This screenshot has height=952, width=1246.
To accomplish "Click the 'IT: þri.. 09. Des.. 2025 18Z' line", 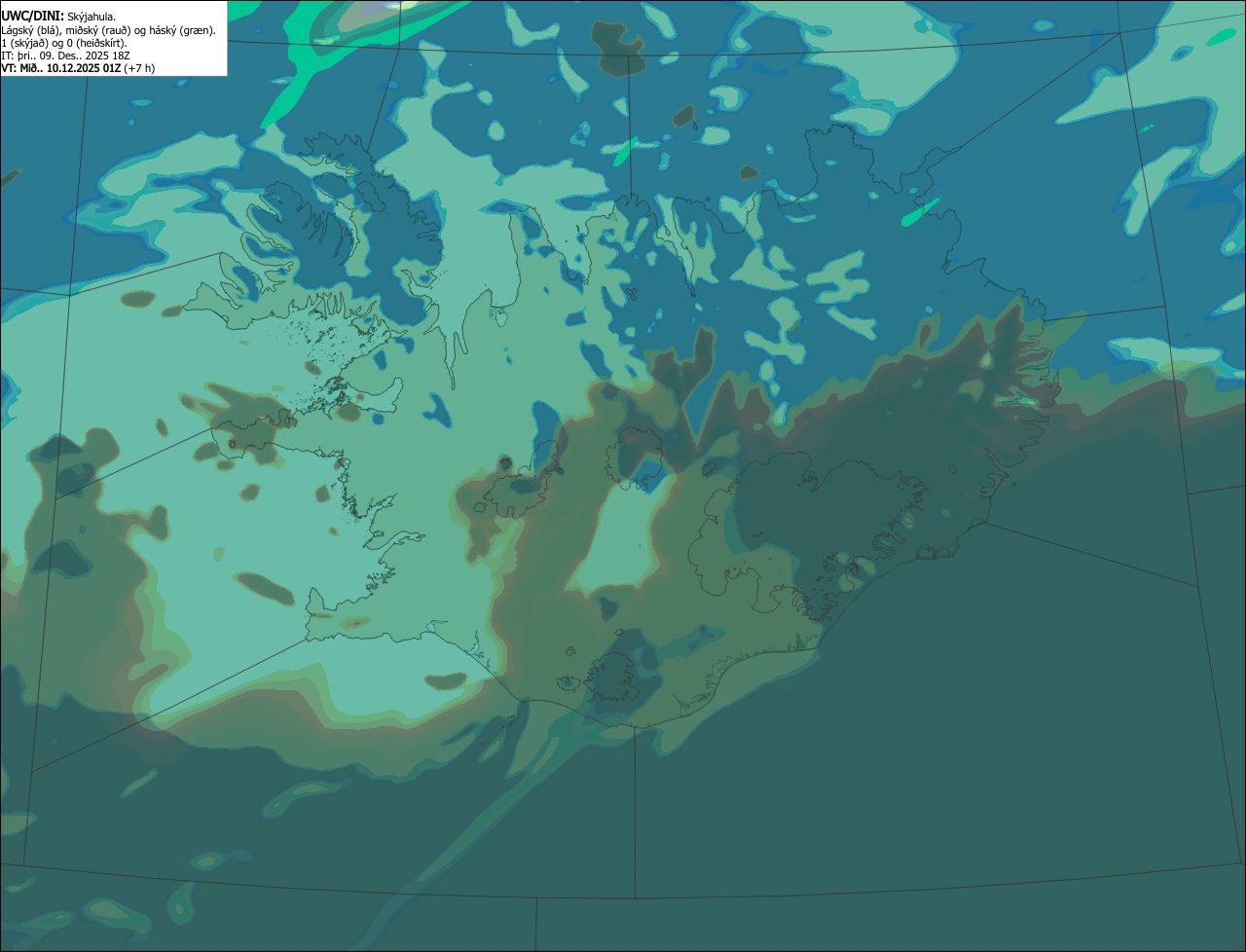I will 65,55.
